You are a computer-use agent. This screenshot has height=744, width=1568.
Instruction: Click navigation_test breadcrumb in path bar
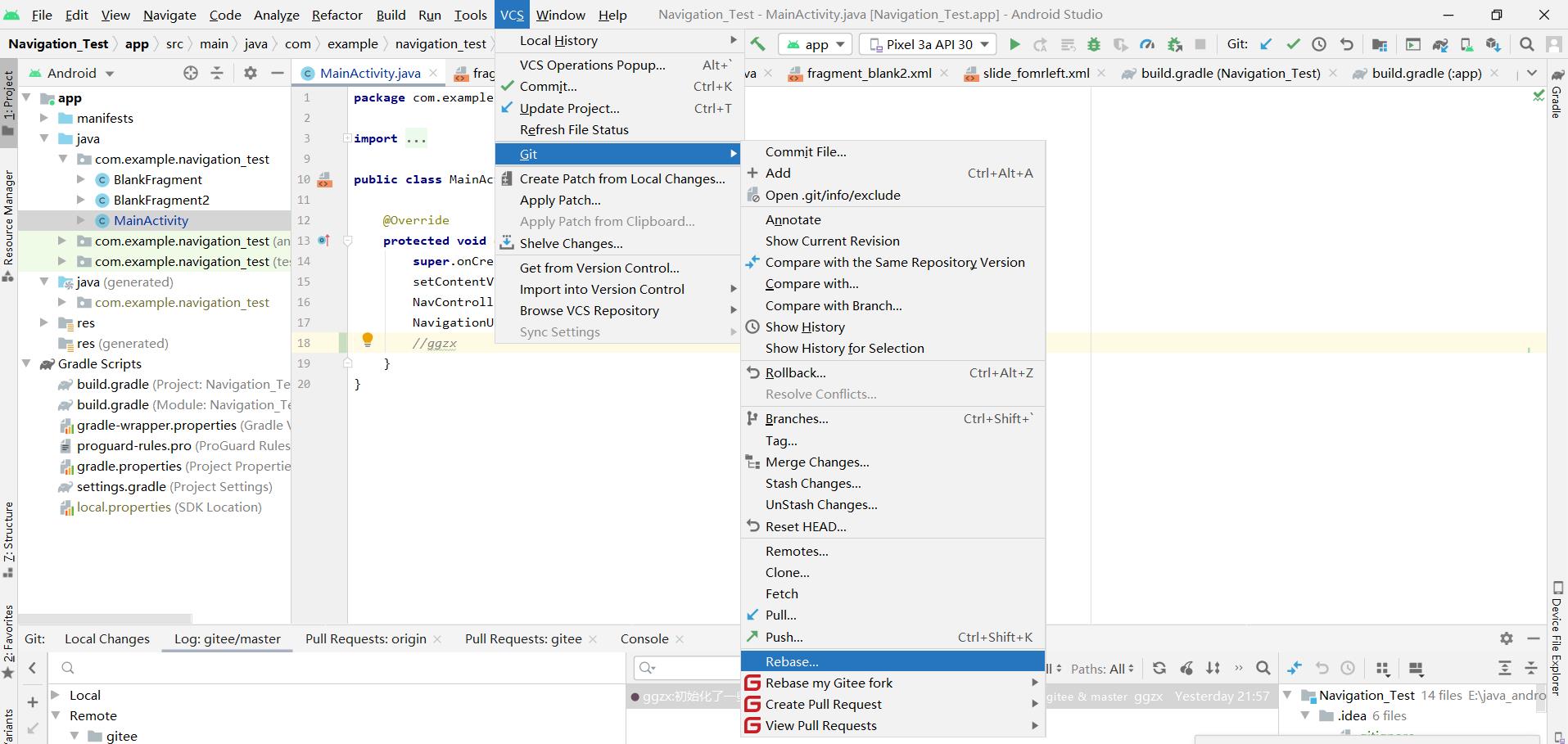tap(441, 44)
